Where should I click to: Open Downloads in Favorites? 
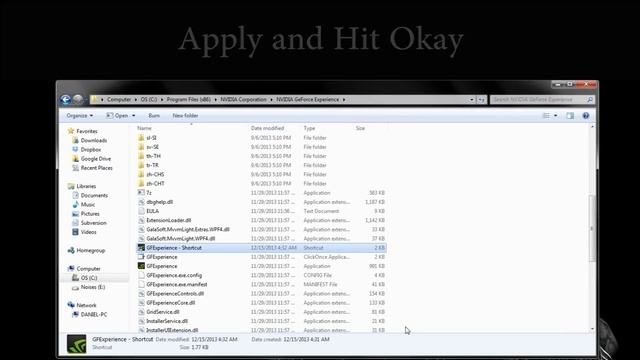pyautogui.click(x=93, y=140)
